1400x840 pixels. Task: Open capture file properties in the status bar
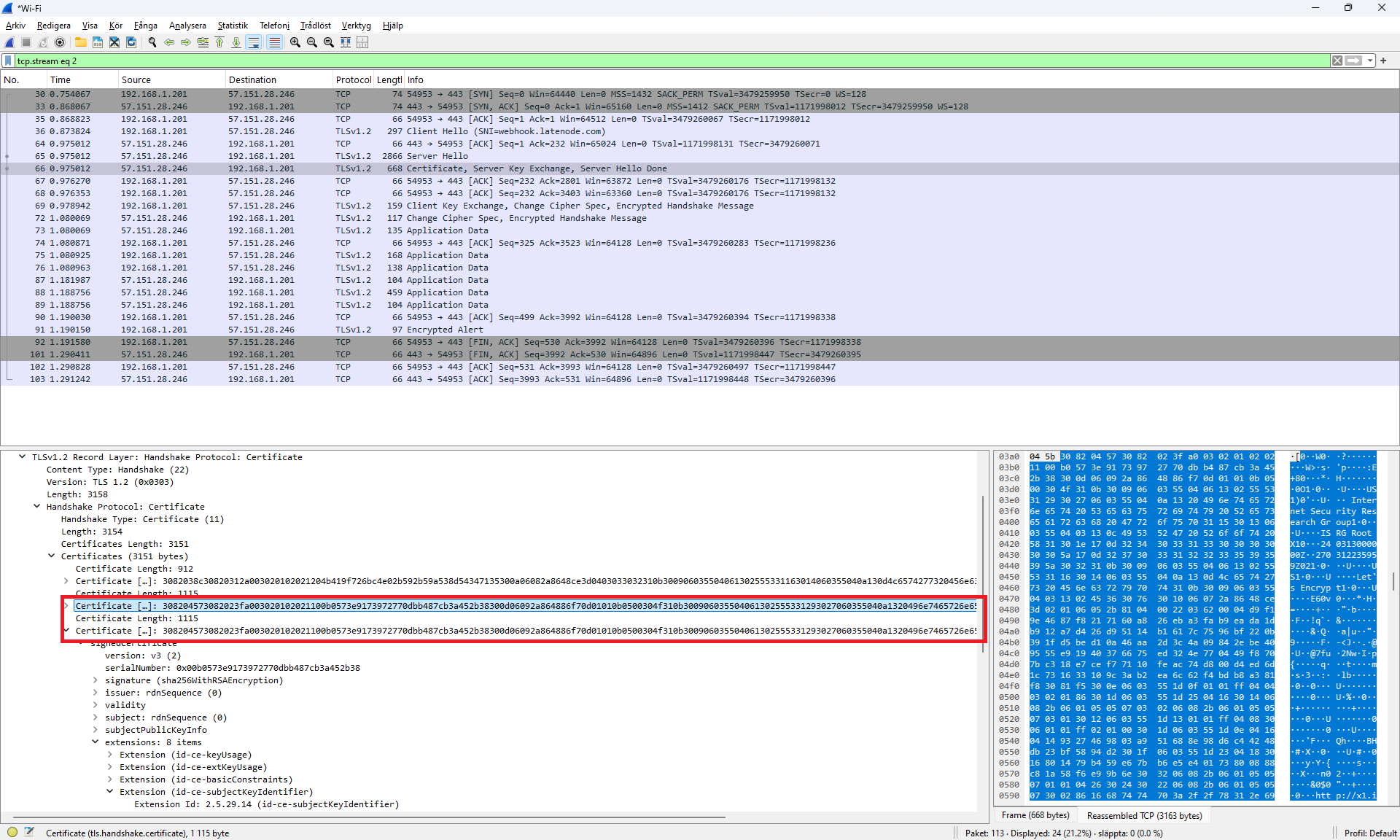(x=29, y=832)
